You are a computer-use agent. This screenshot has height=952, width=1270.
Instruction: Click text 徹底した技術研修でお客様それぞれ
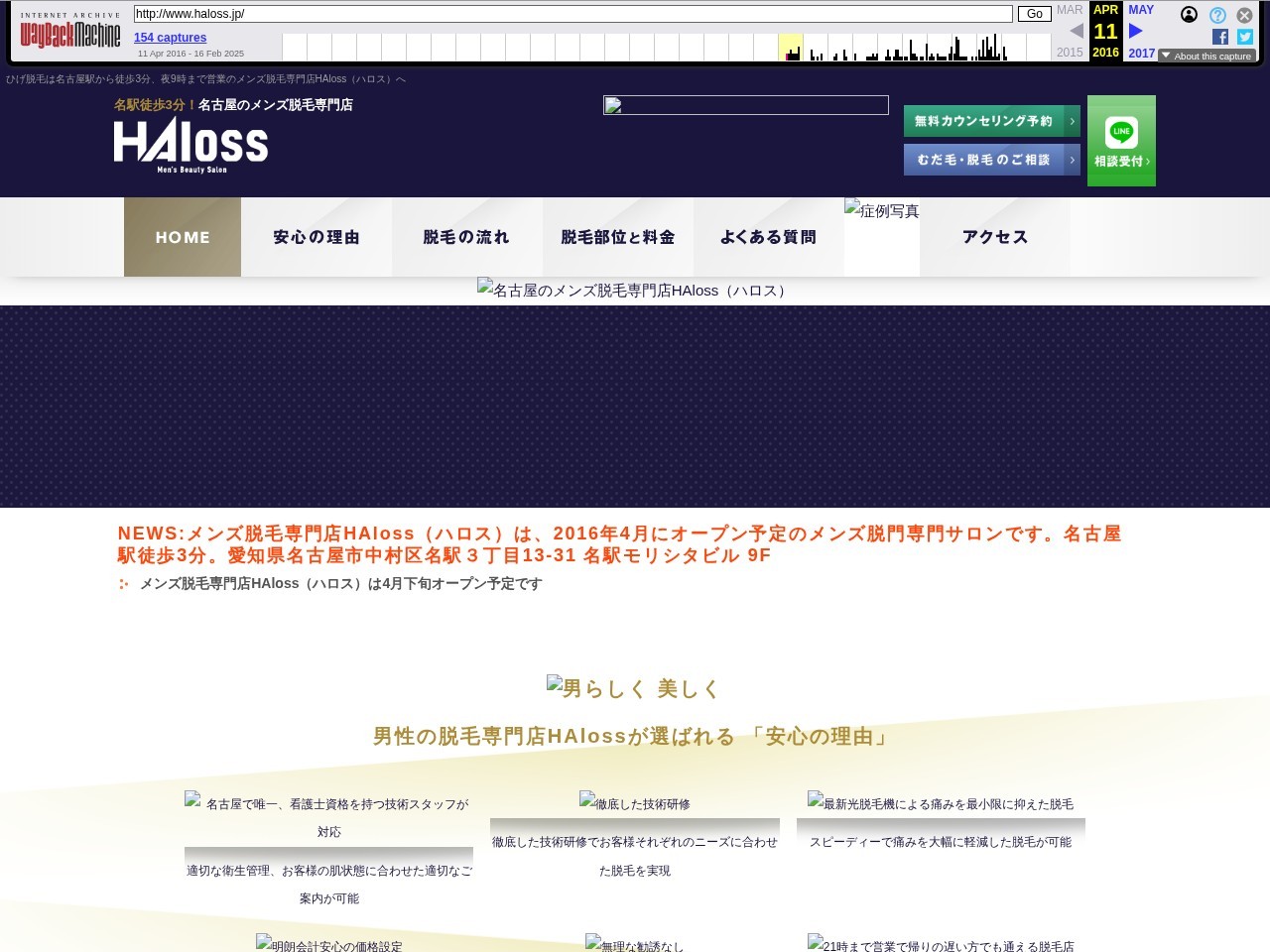pos(635,856)
